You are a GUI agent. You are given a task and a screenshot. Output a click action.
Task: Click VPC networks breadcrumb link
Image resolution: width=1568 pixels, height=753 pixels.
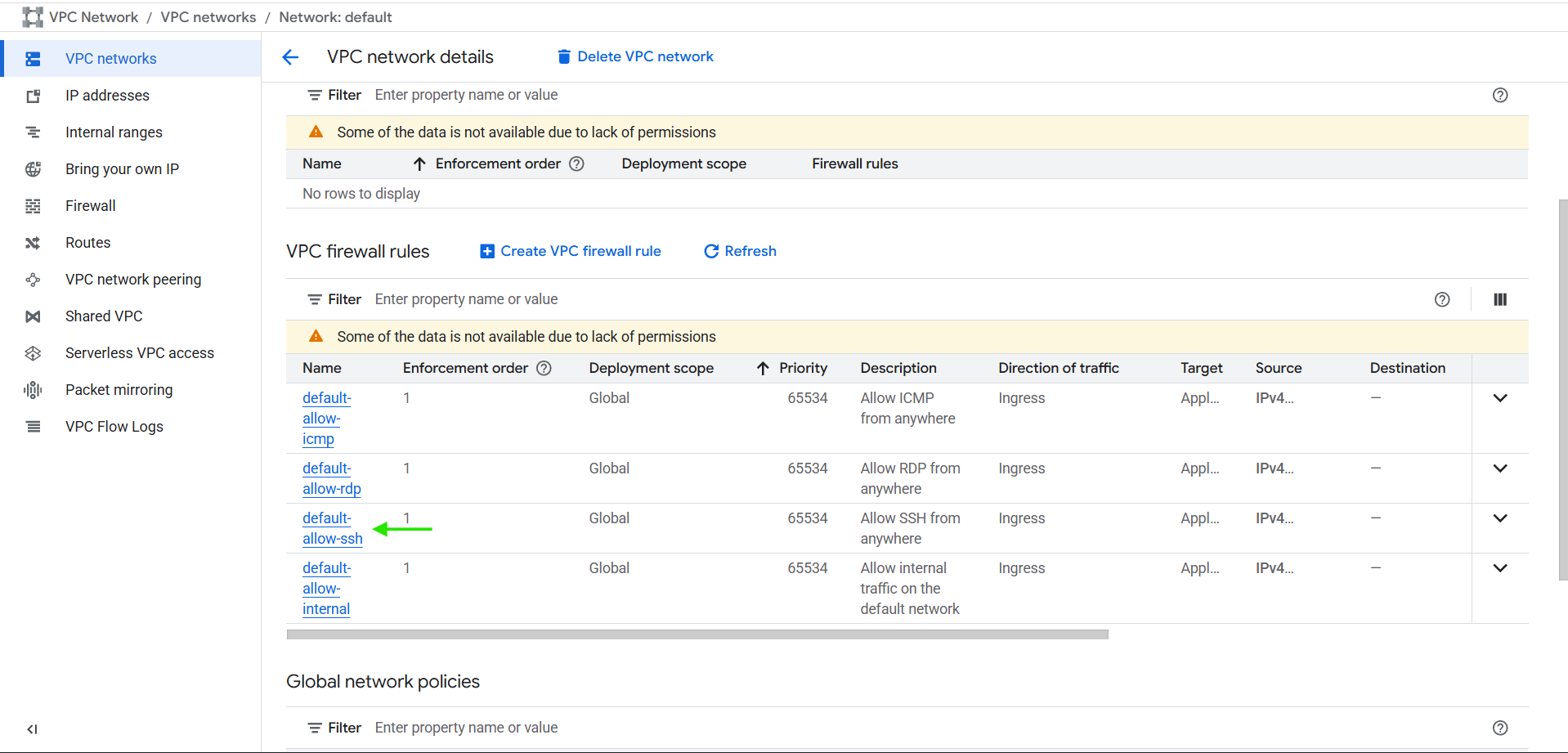point(208,17)
